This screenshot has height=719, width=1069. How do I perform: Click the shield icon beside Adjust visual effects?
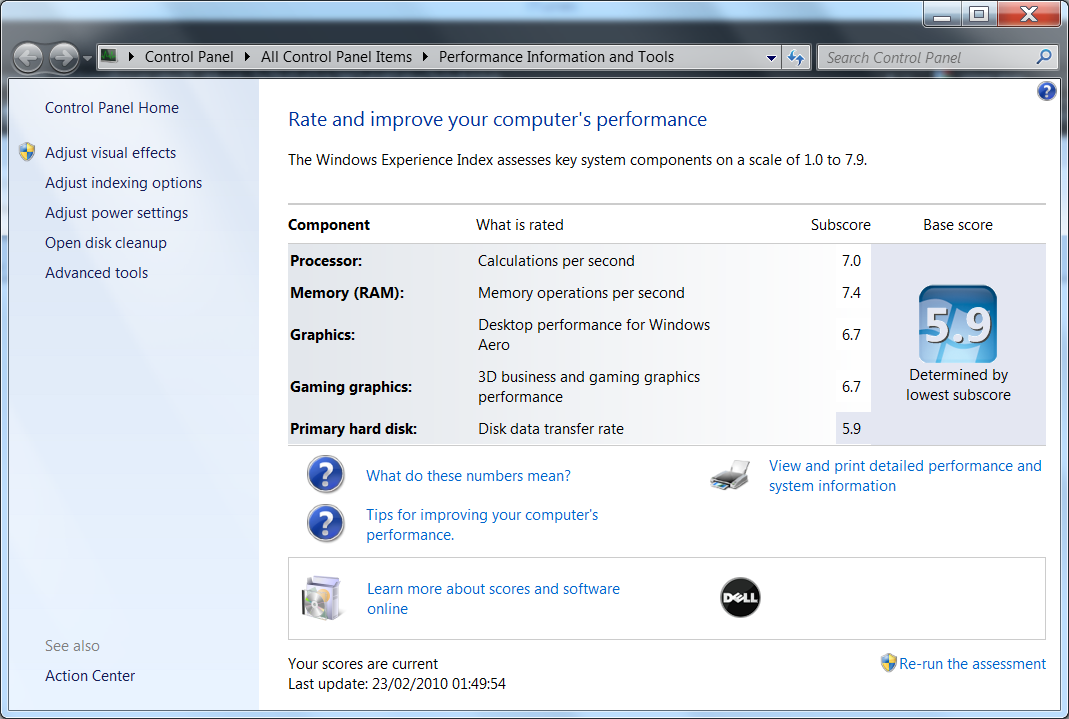(27, 152)
